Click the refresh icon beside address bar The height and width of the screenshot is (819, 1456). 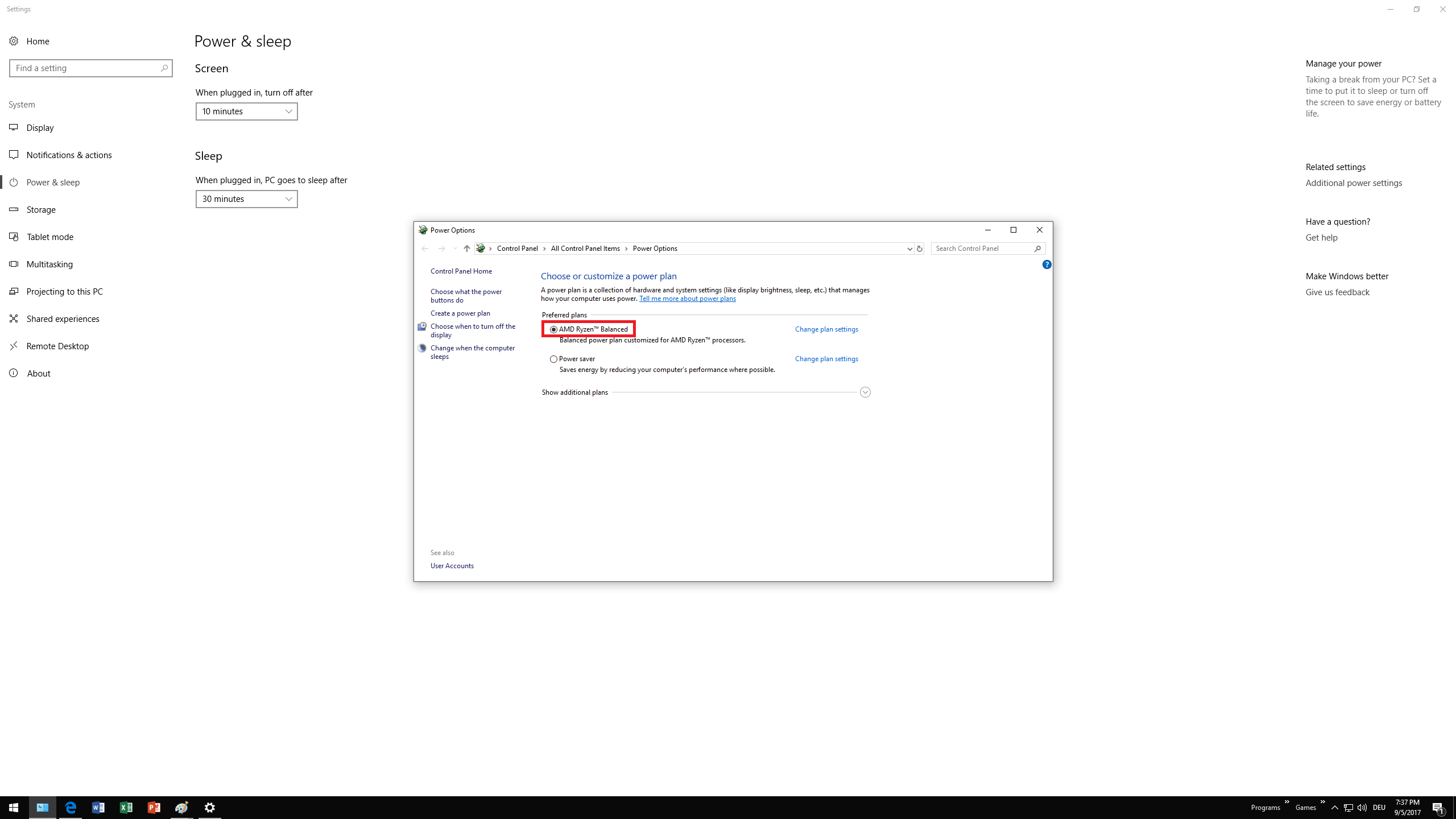pyautogui.click(x=919, y=249)
